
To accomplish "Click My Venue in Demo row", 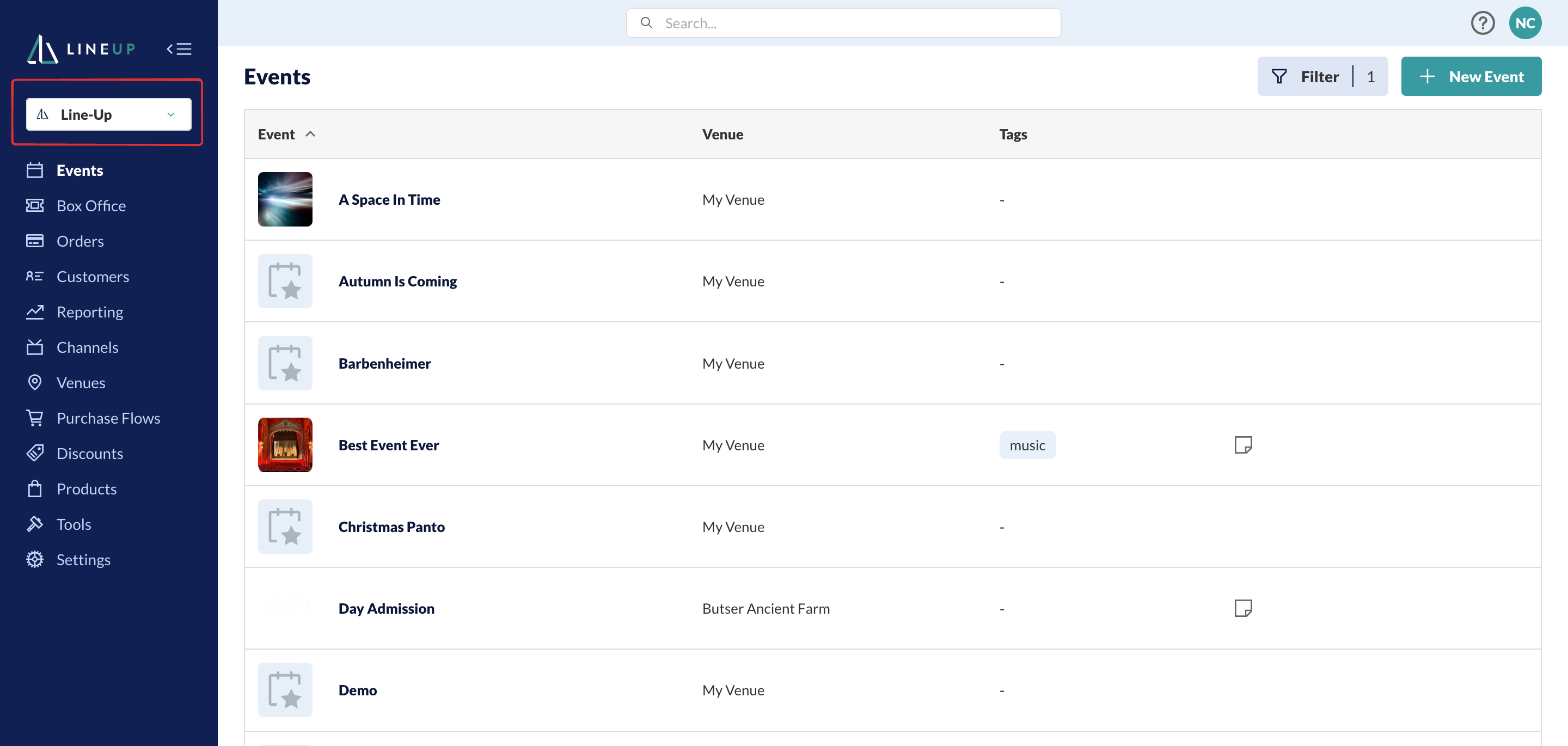I will point(733,689).
